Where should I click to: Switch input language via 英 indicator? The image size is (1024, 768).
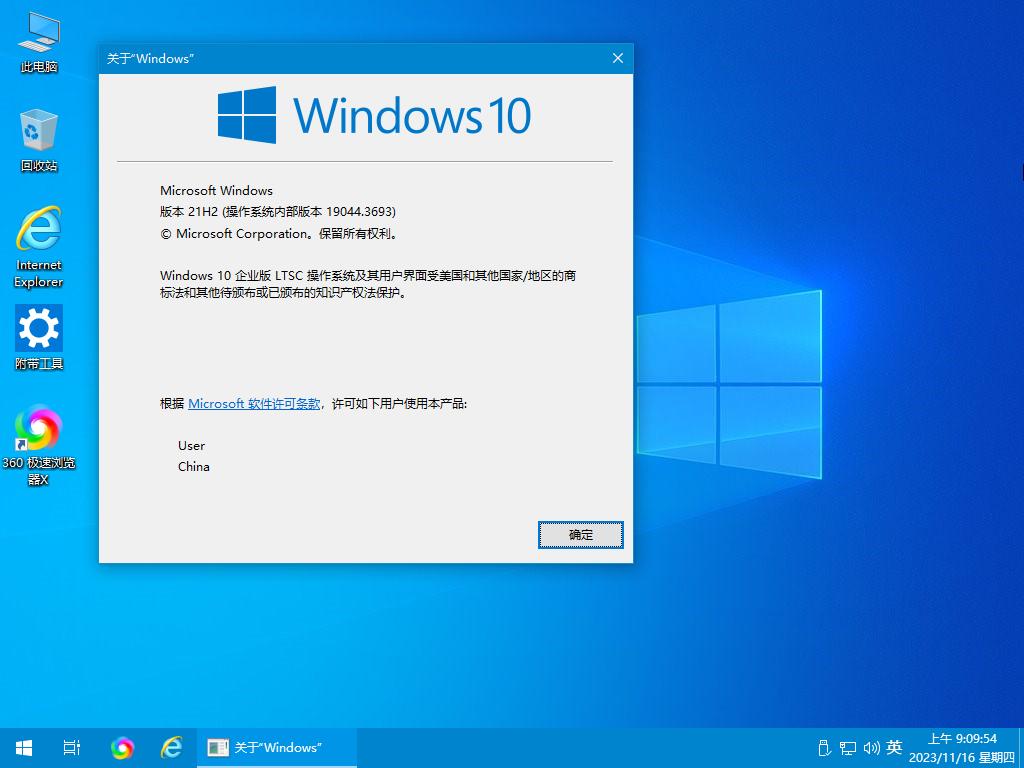pos(895,747)
